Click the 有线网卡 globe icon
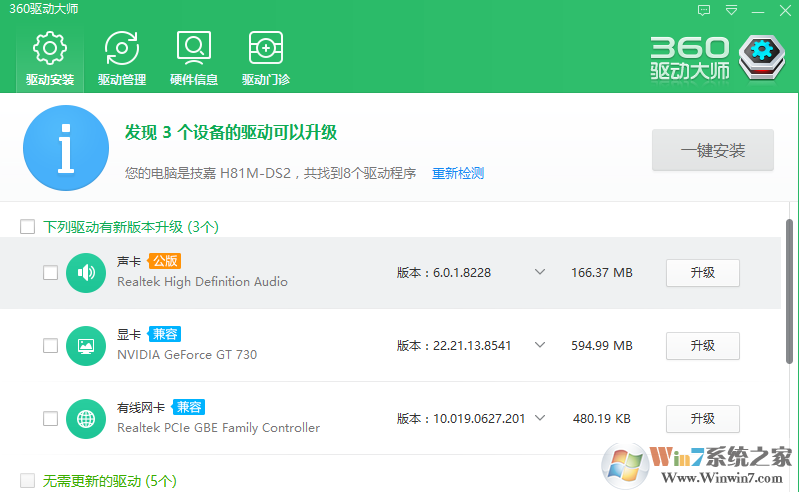Screen dimensions: 799x492 86,418
